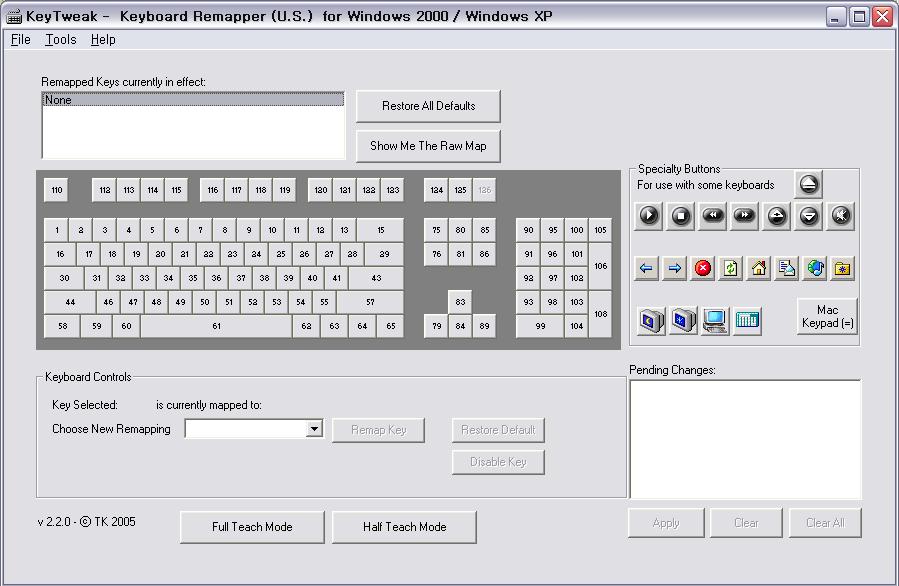Open the Tools menu
Viewport: 899px width, 586px height.
pos(61,40)
